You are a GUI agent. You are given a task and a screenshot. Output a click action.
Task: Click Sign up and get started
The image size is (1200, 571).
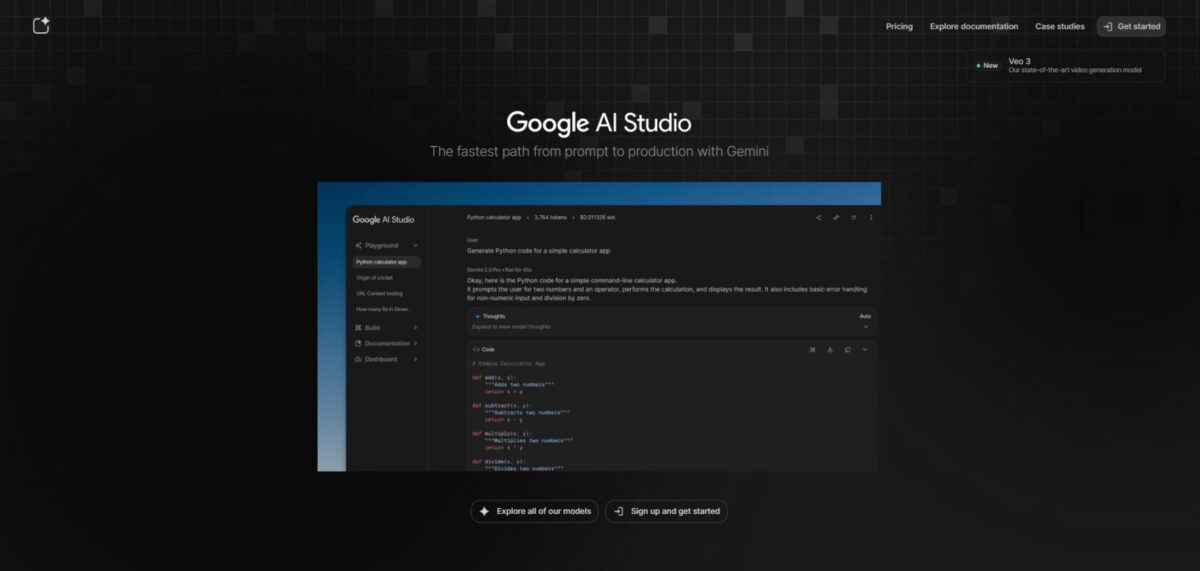pyautogui.click(x=666, y=511)
